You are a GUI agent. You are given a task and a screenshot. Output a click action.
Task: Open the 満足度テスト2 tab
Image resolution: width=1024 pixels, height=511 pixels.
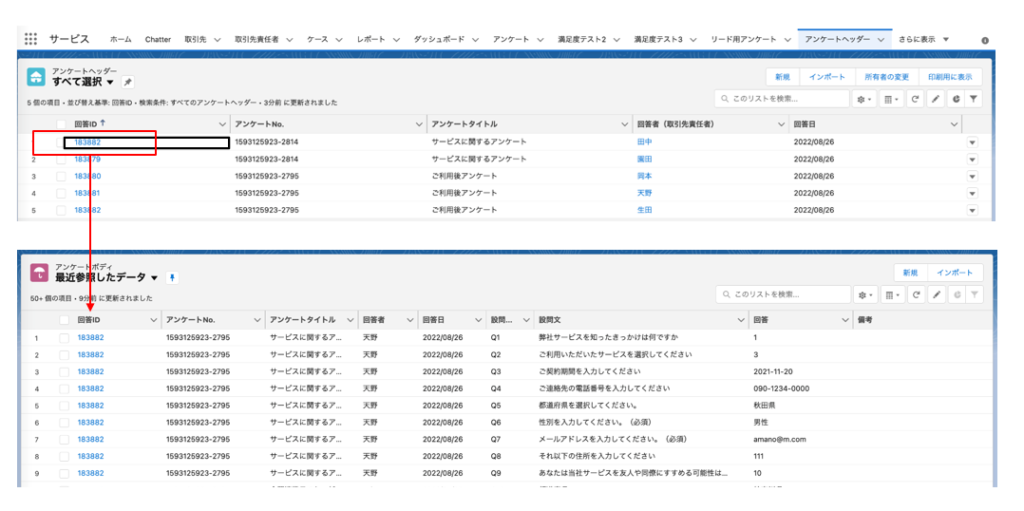point(583,40)
